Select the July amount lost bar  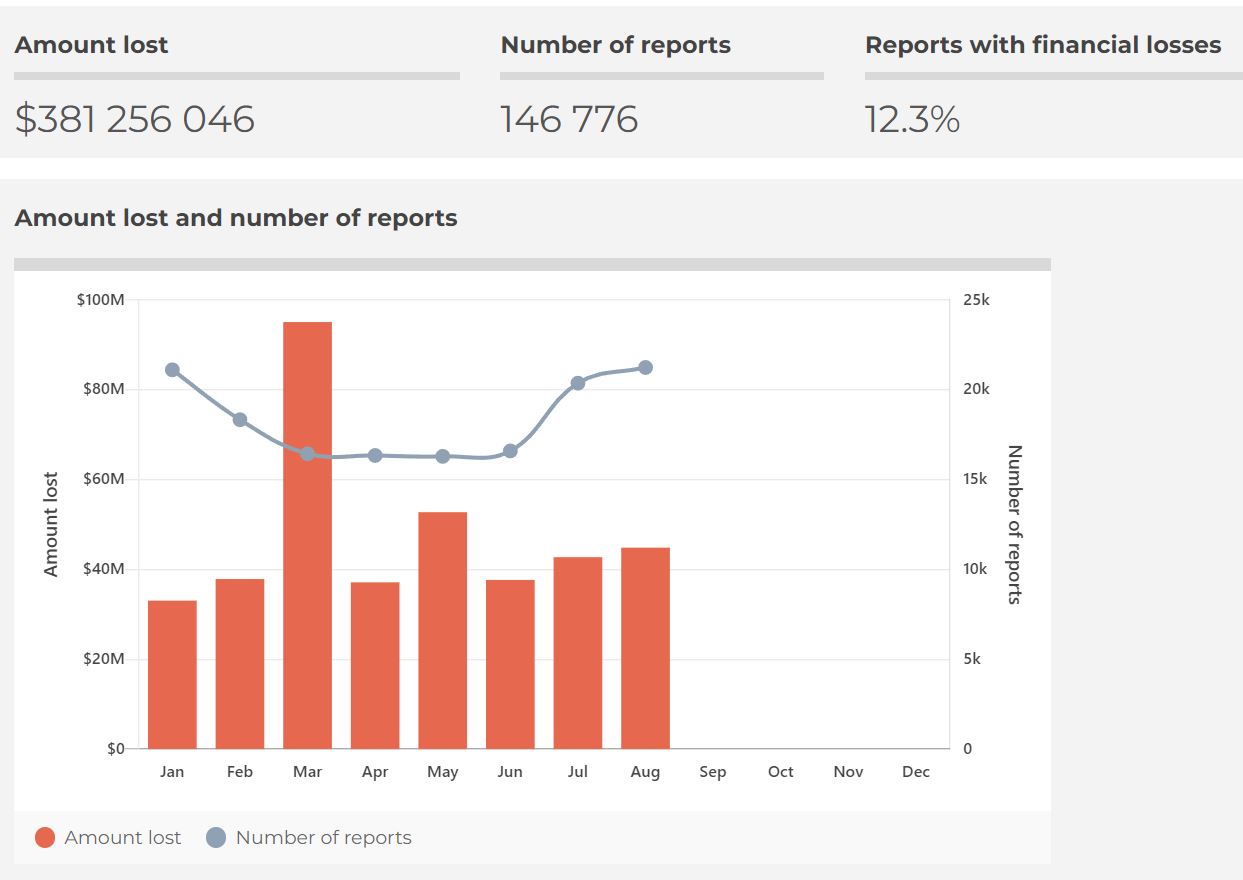coord(578,653)
